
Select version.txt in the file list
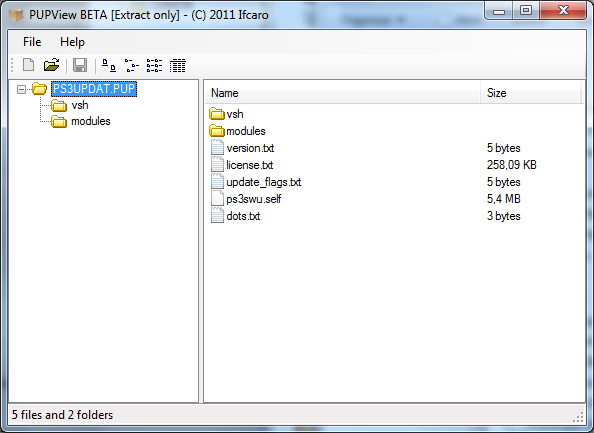tap(250, 148)
